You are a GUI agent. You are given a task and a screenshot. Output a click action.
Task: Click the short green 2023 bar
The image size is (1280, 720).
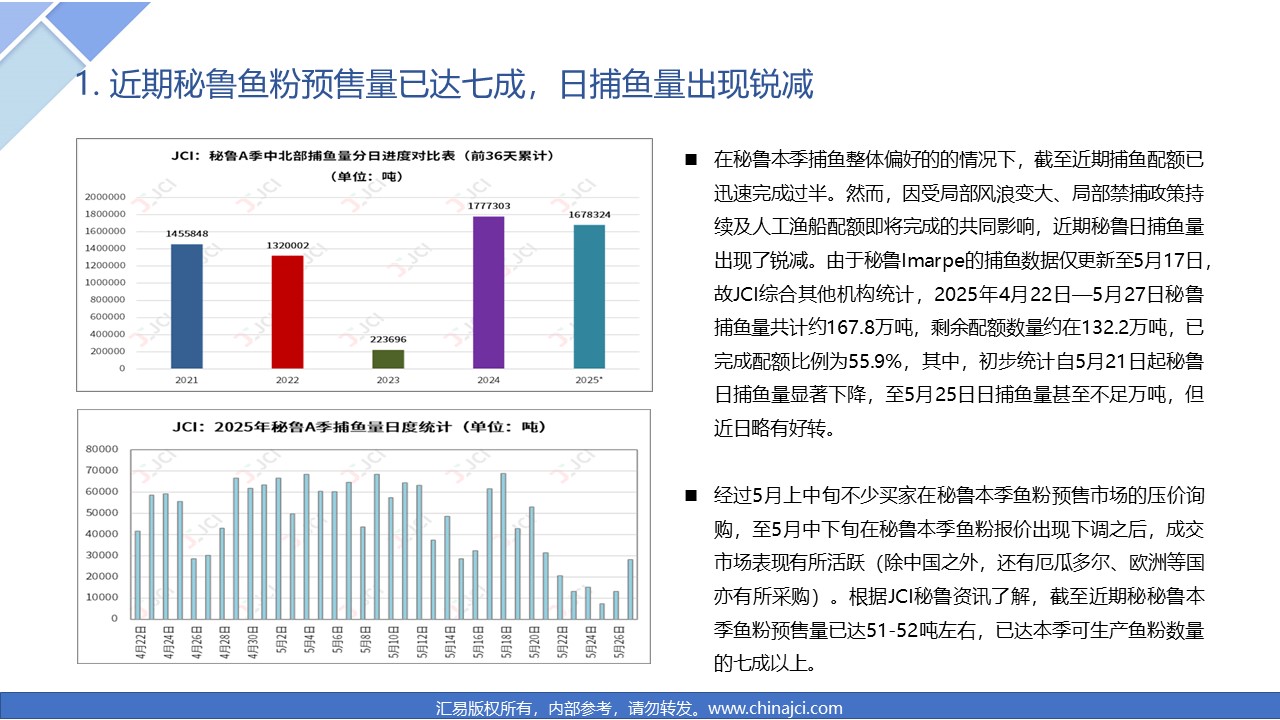(x=388, y=359)
